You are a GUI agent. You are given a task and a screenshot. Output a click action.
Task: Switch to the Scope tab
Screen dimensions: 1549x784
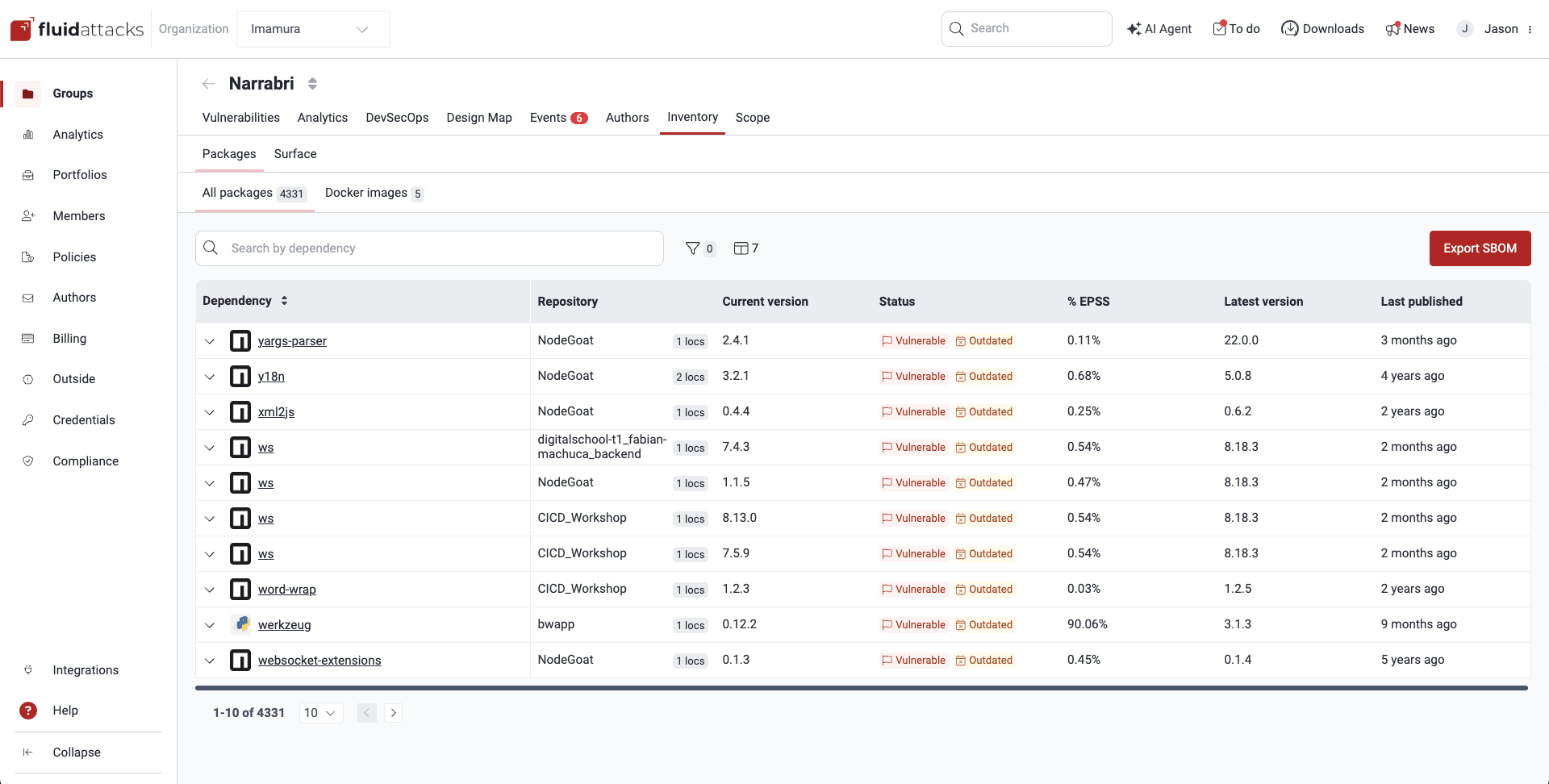pos(753,118)
